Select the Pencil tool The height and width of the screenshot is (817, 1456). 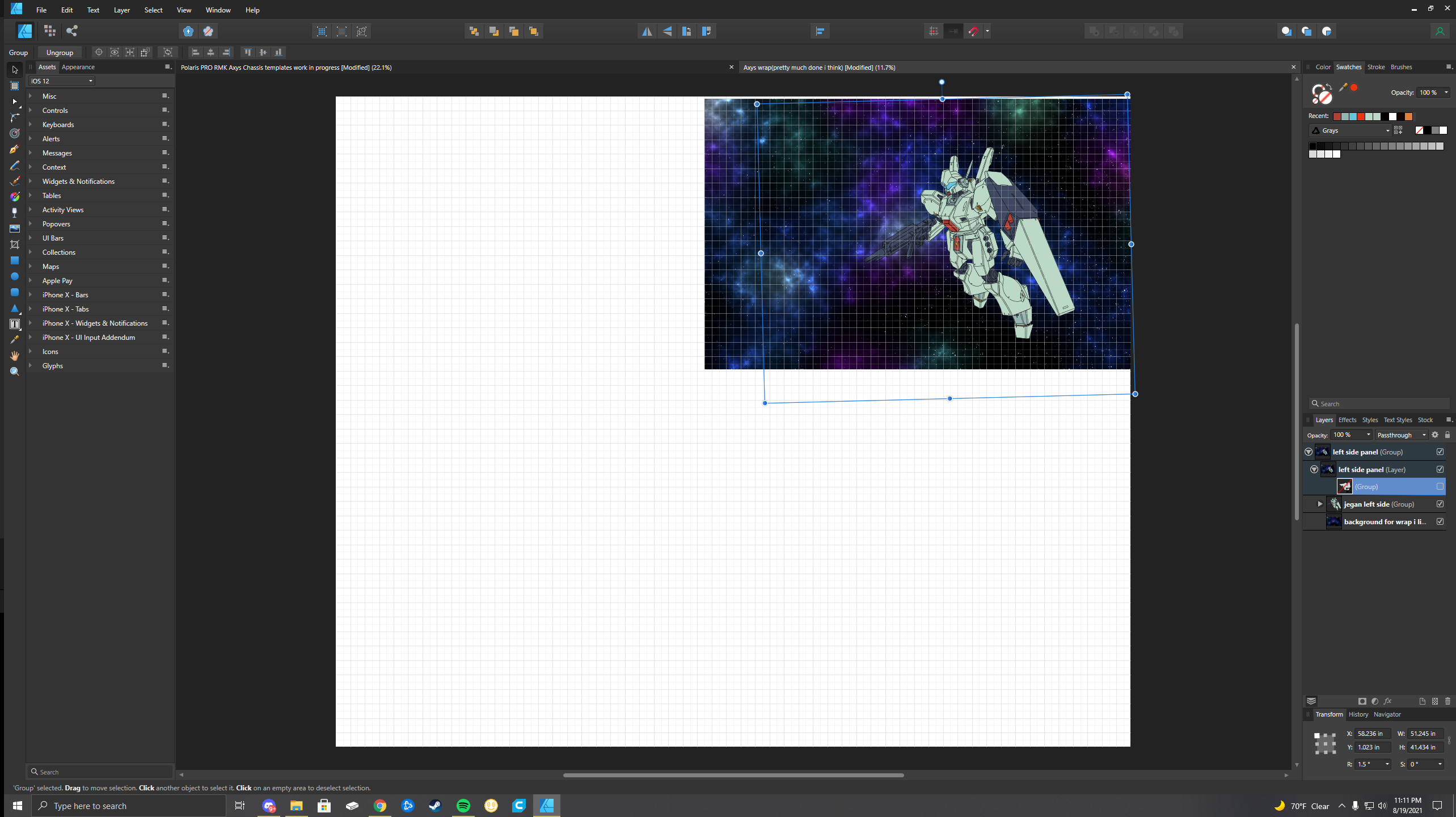(x=15, y=165)
